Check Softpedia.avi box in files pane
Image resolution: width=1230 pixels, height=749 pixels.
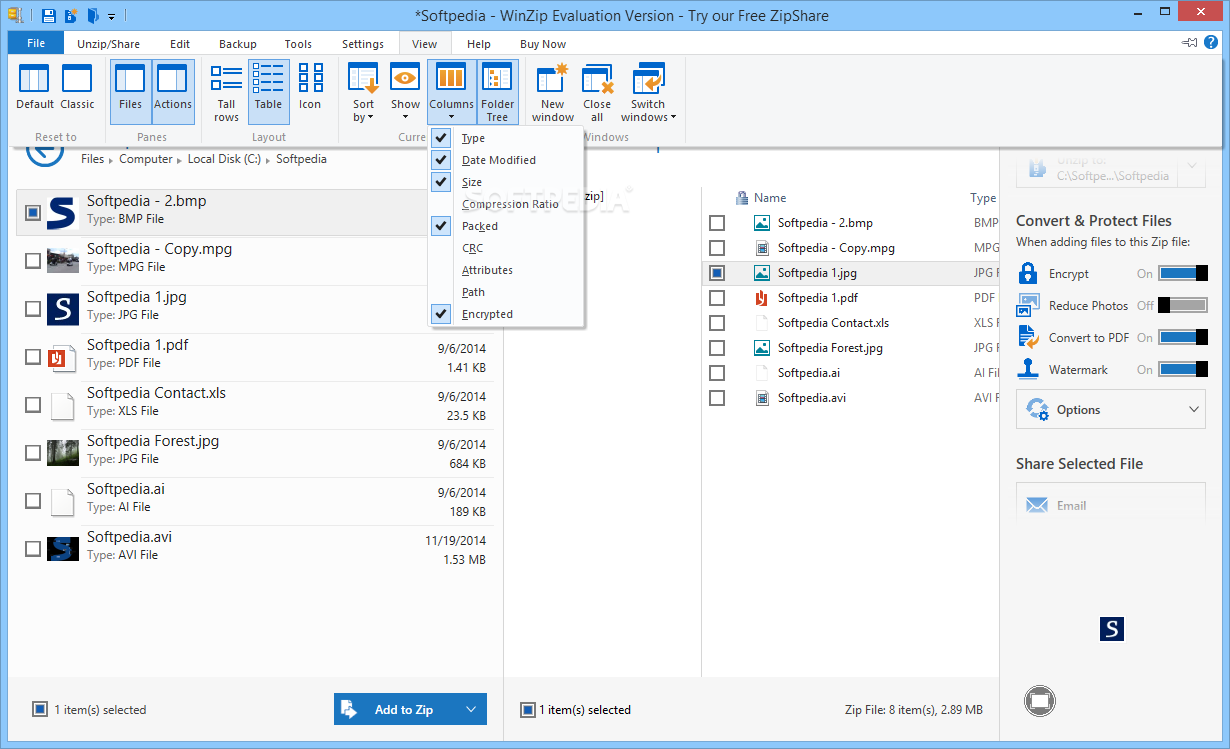33,548
